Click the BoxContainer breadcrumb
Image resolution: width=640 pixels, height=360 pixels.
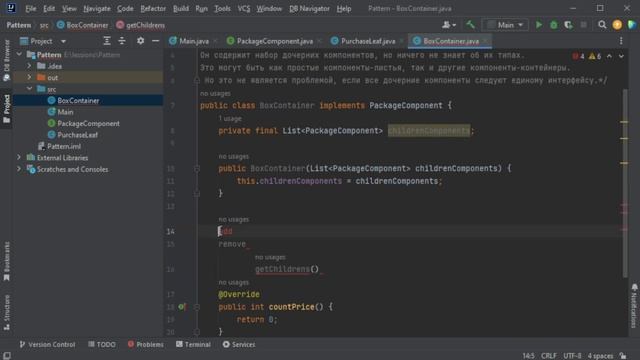(x=83, y=25)
